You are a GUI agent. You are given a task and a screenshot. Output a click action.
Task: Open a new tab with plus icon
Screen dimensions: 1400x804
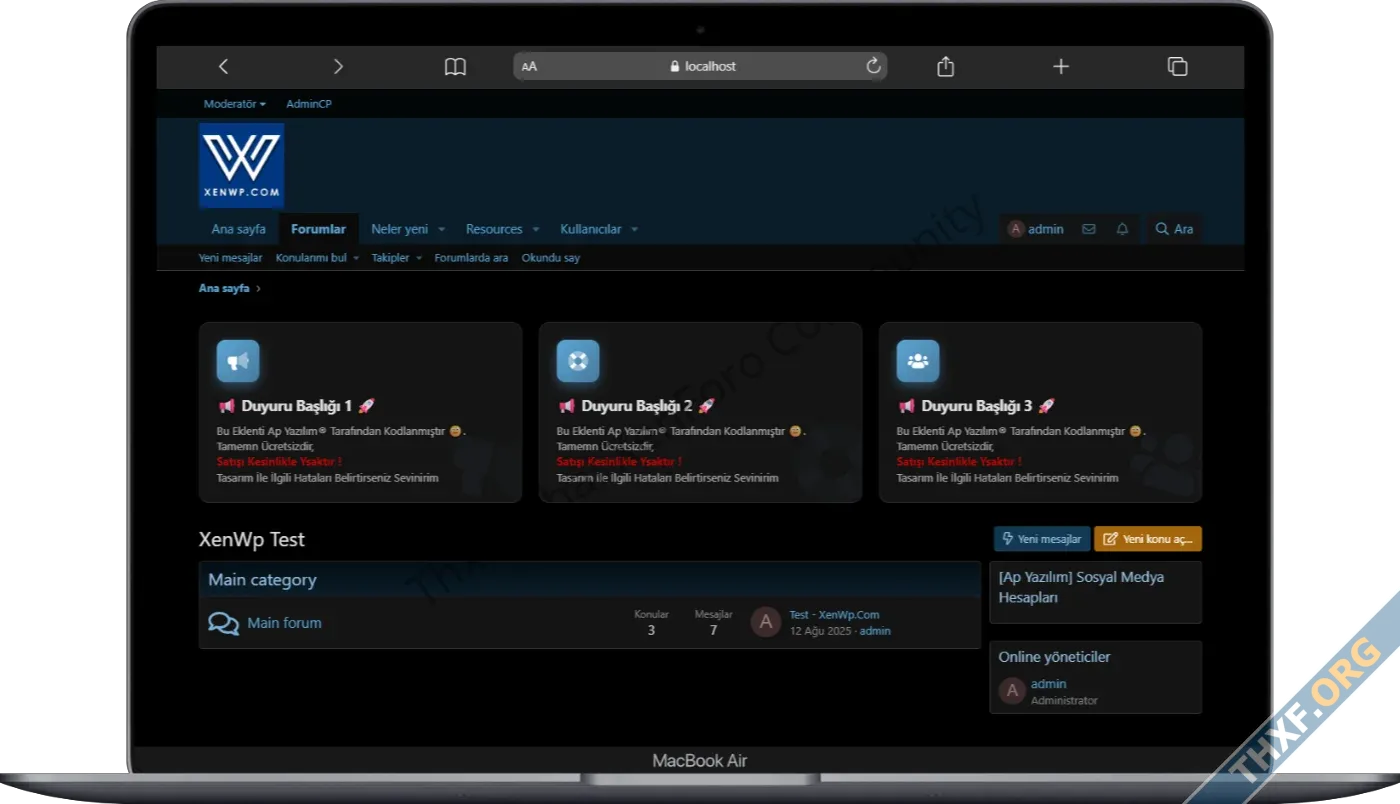(x=1061, y=66)
